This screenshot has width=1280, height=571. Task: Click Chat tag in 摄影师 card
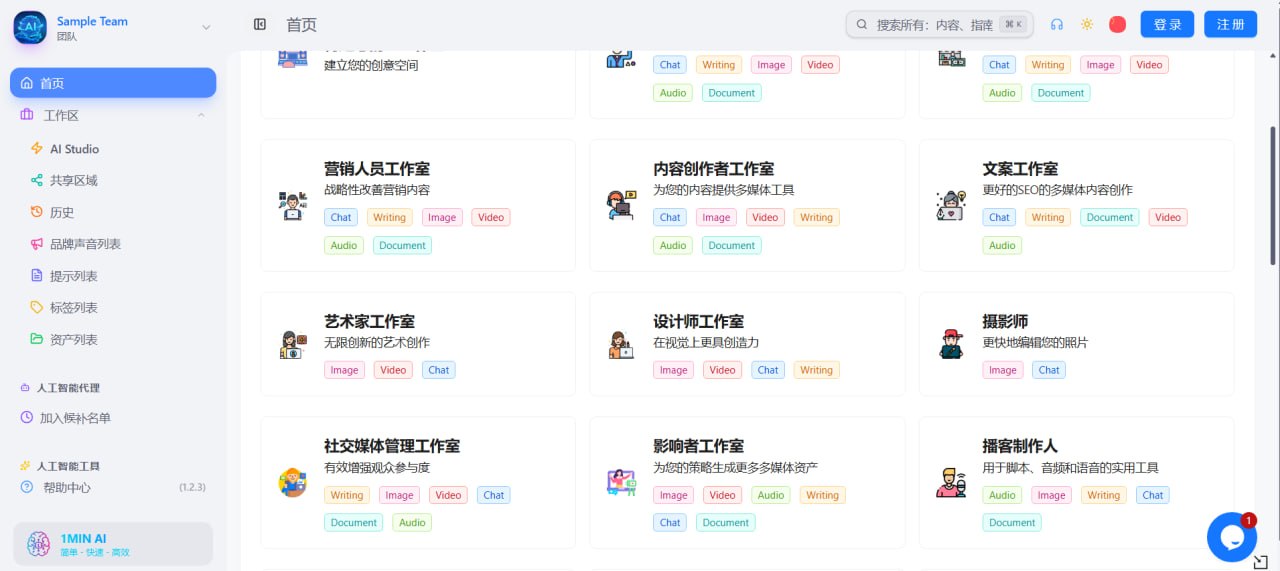(x=1049, y=370)
